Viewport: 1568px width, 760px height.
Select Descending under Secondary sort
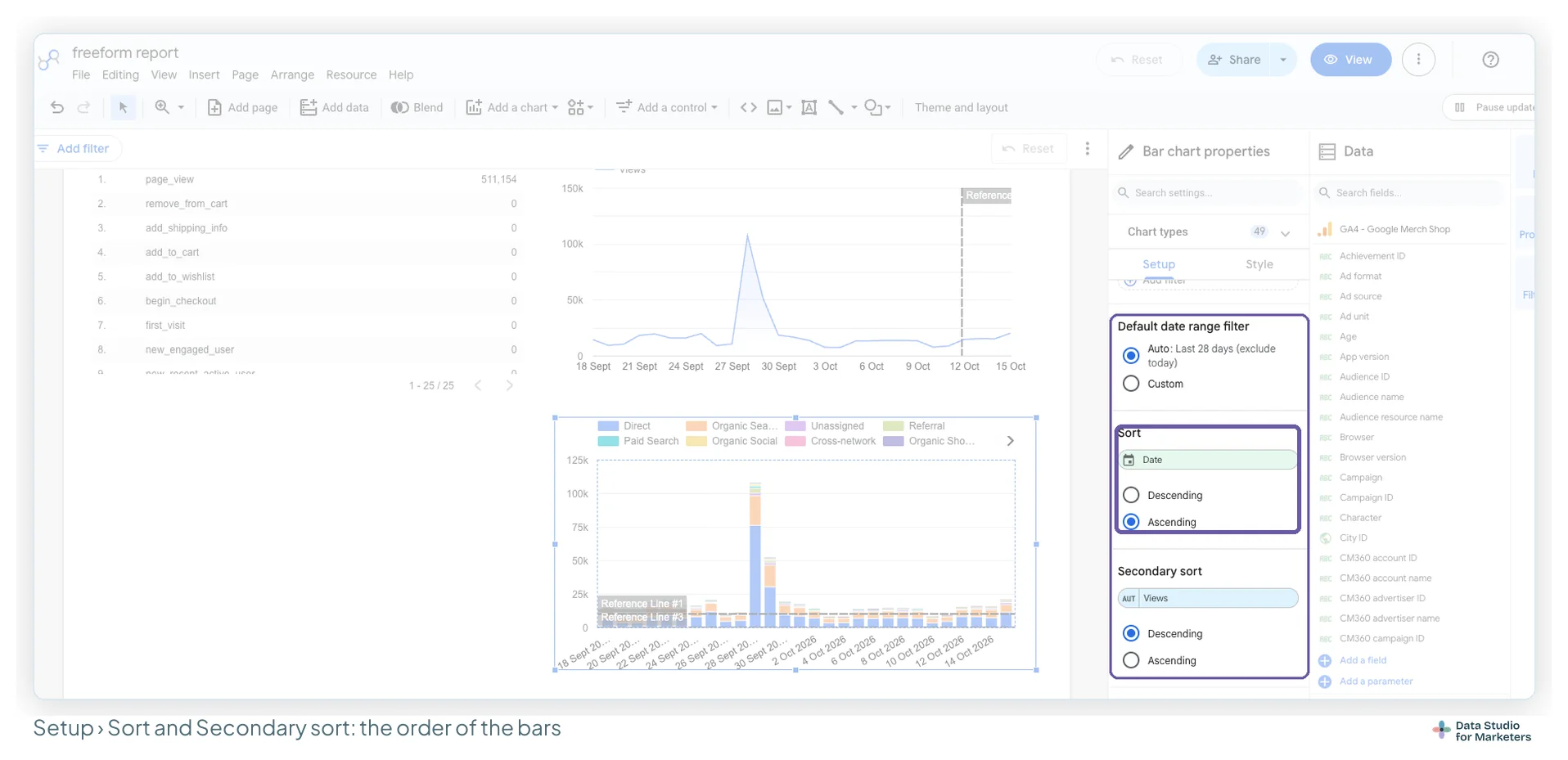[x=1131, y=633]
